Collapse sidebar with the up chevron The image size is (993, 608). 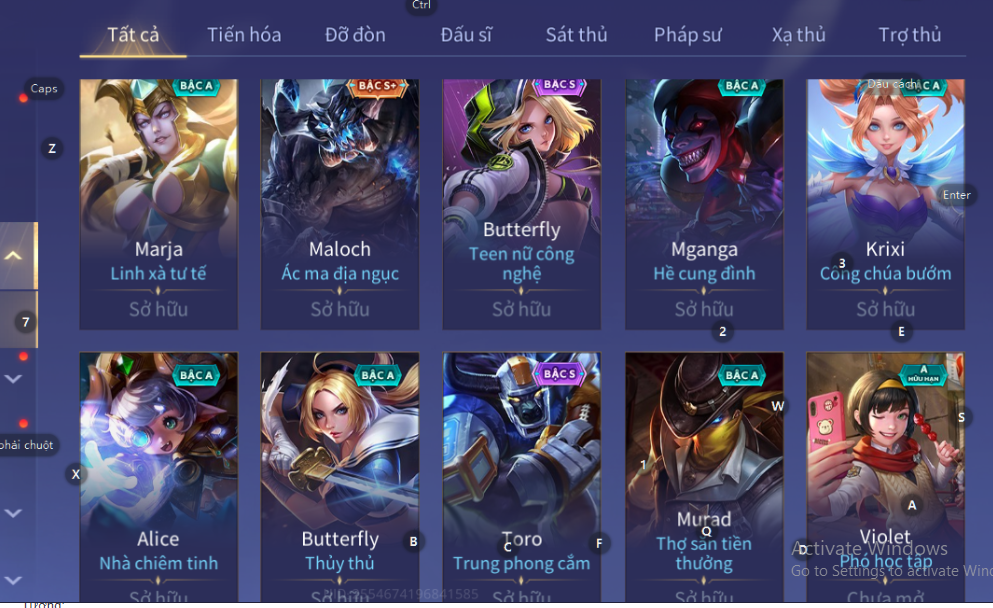[x=13, y=256]
